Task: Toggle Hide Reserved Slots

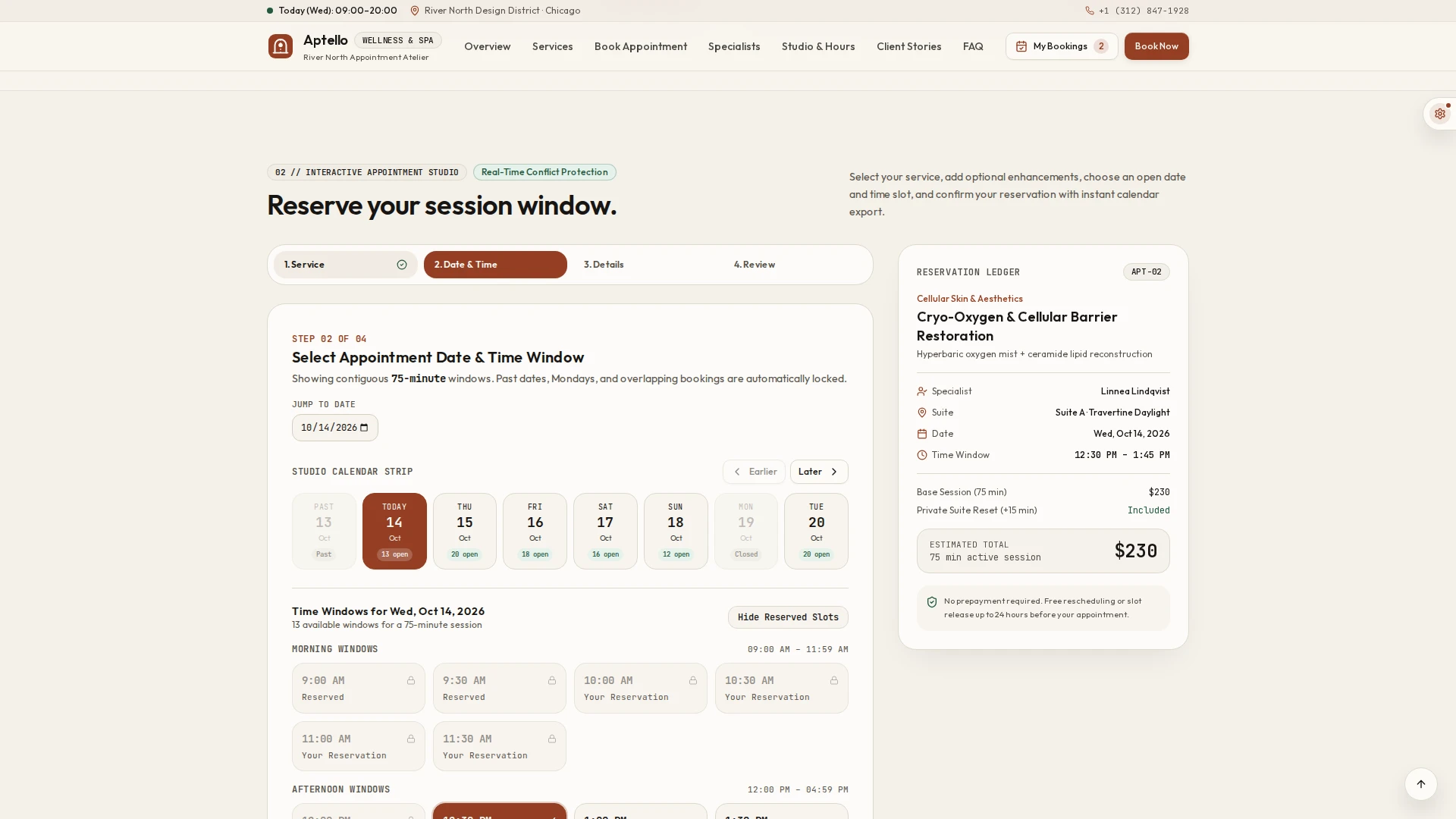Action: pyautogui.click(x=788, y=617)
